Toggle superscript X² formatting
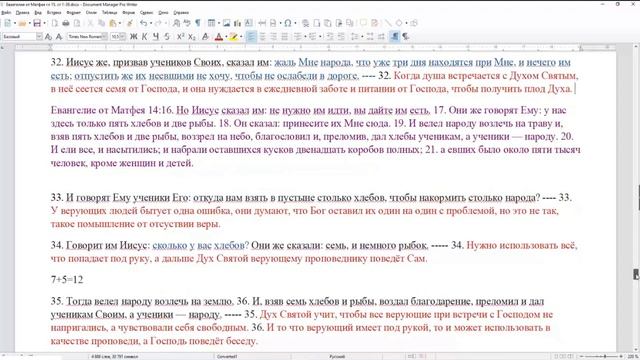This screenshot has height=360, width=640. pyautogui.click(x=180, y=37)
